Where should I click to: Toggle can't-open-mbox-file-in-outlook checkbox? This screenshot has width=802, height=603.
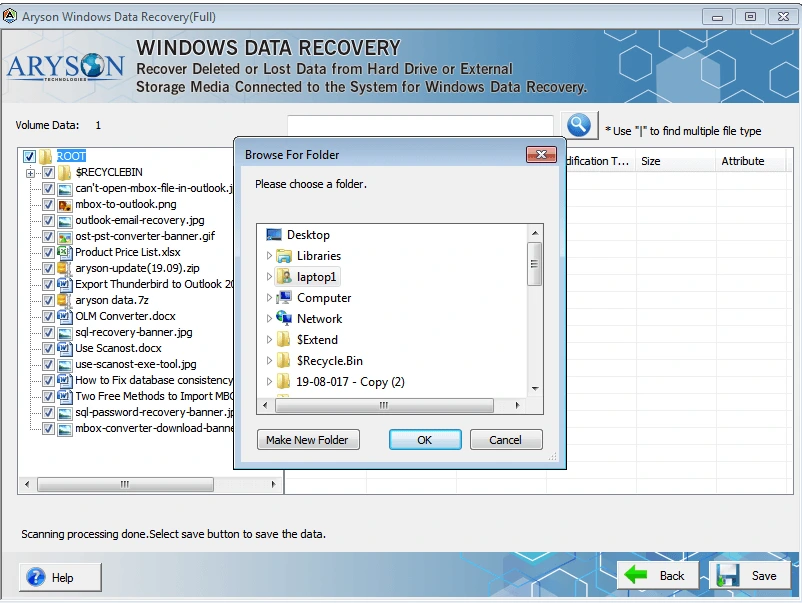(48, 188)
